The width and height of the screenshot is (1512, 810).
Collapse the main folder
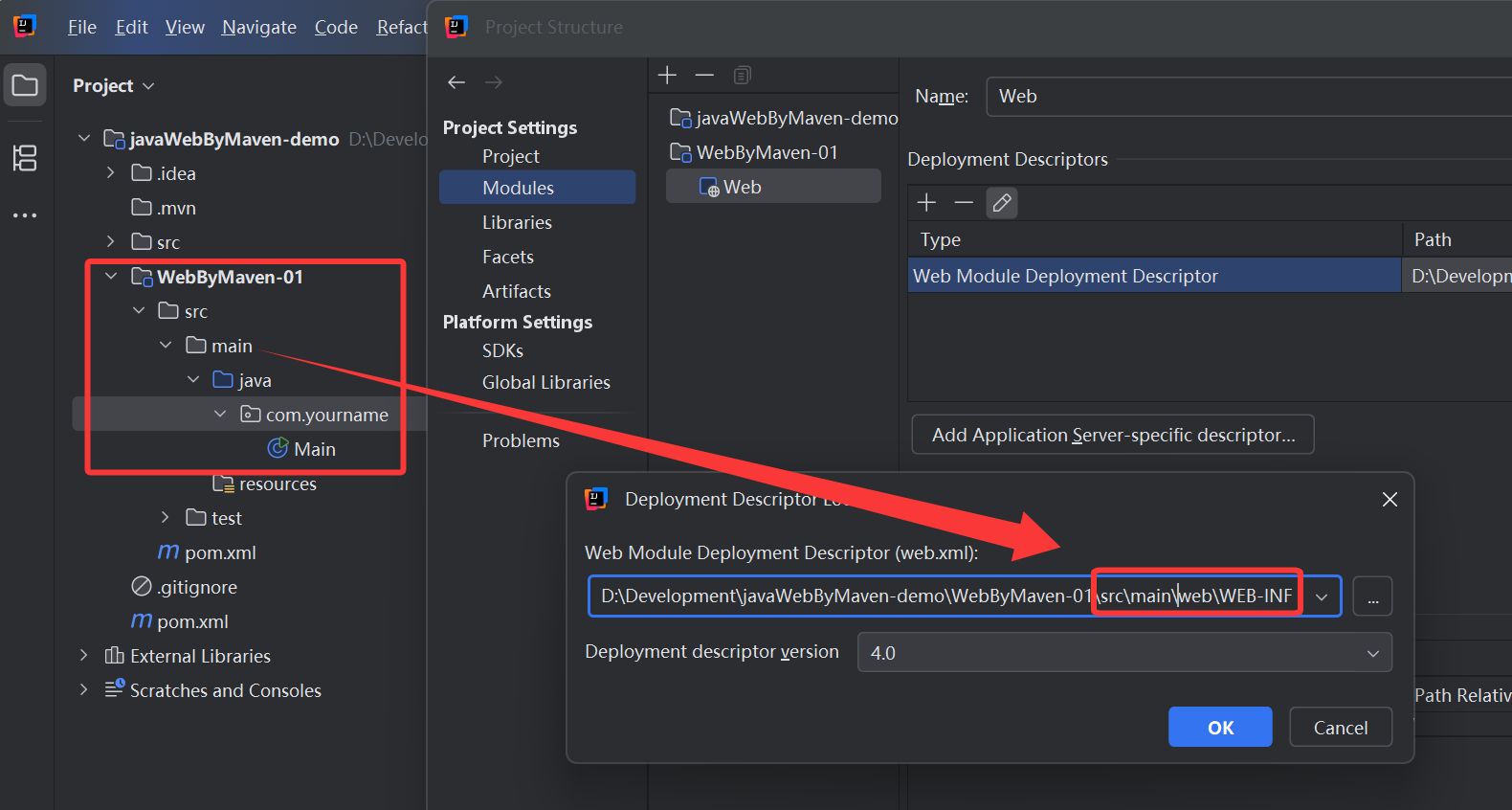(166, 346)
